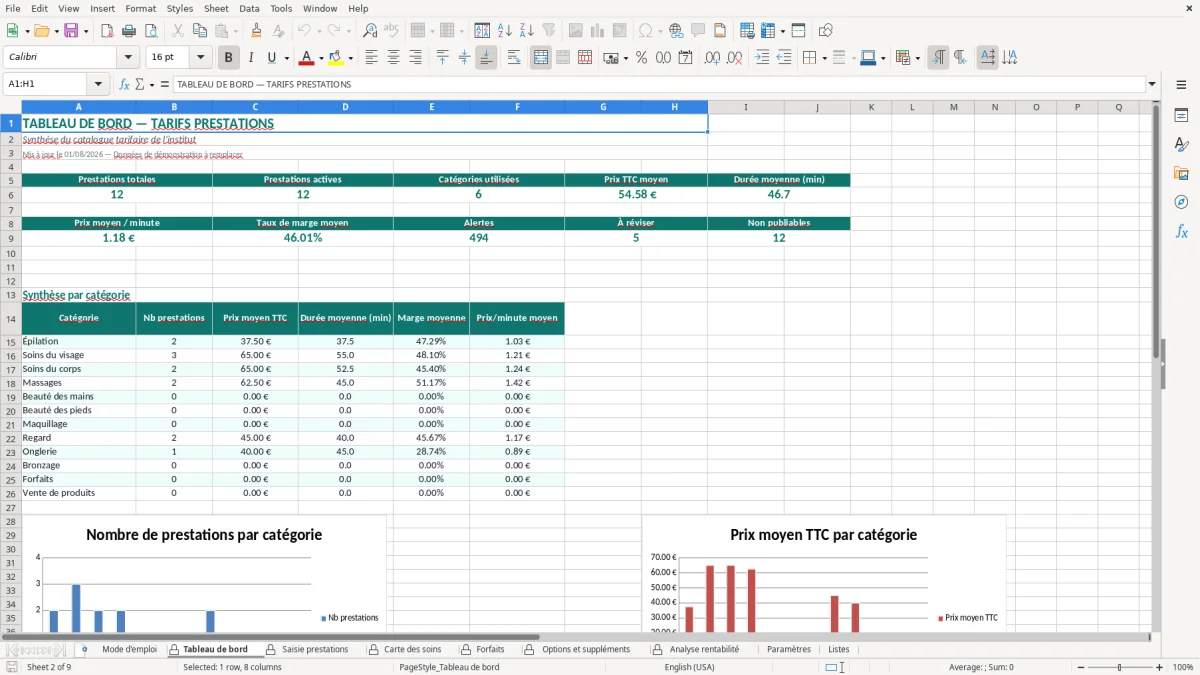
Task: Save the document with the Save icon
Action: 71,31
